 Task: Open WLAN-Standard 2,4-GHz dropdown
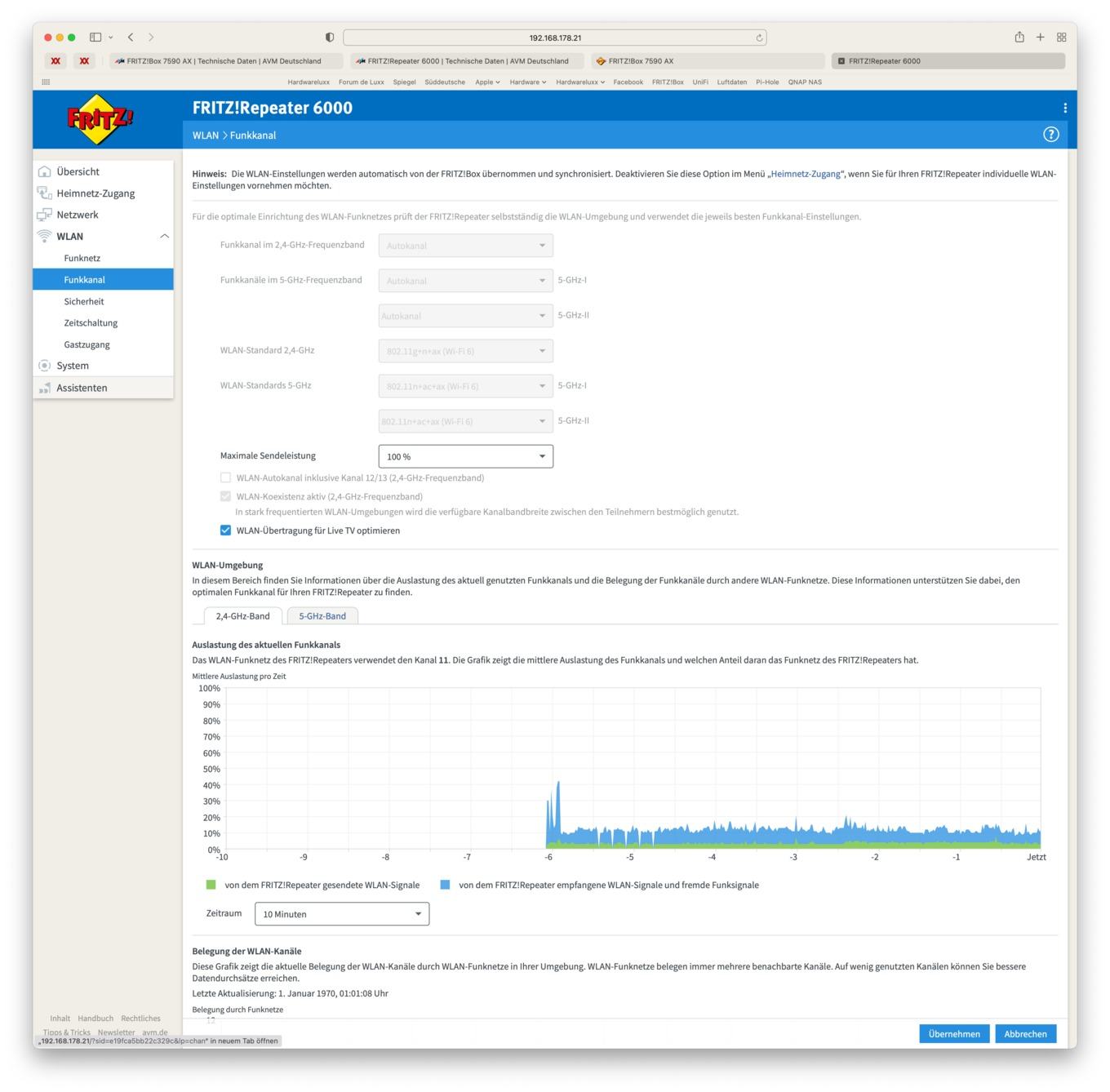point(466,351)
